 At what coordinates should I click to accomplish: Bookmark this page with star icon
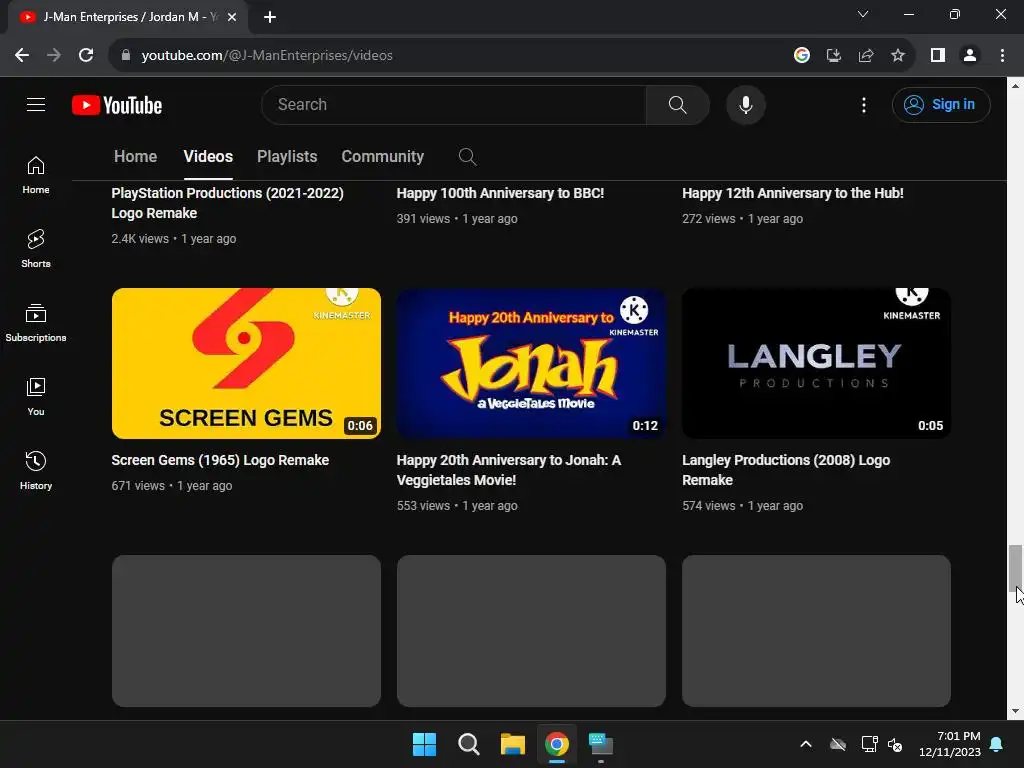point(898,56)
